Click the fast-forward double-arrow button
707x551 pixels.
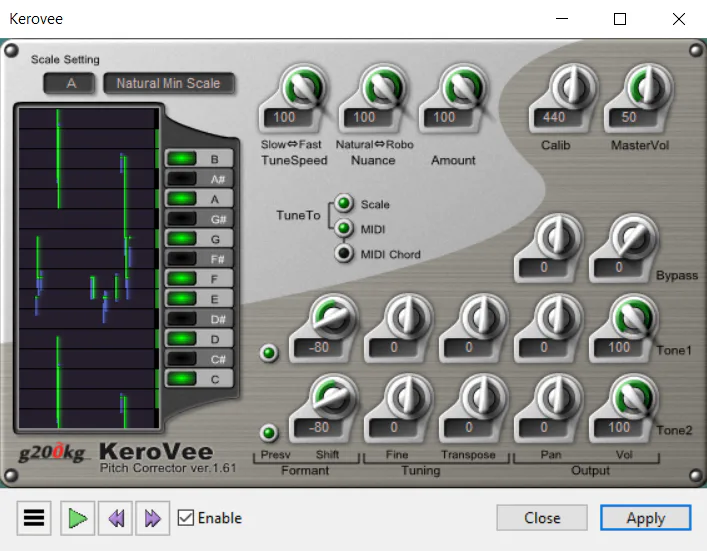[153, 518]
